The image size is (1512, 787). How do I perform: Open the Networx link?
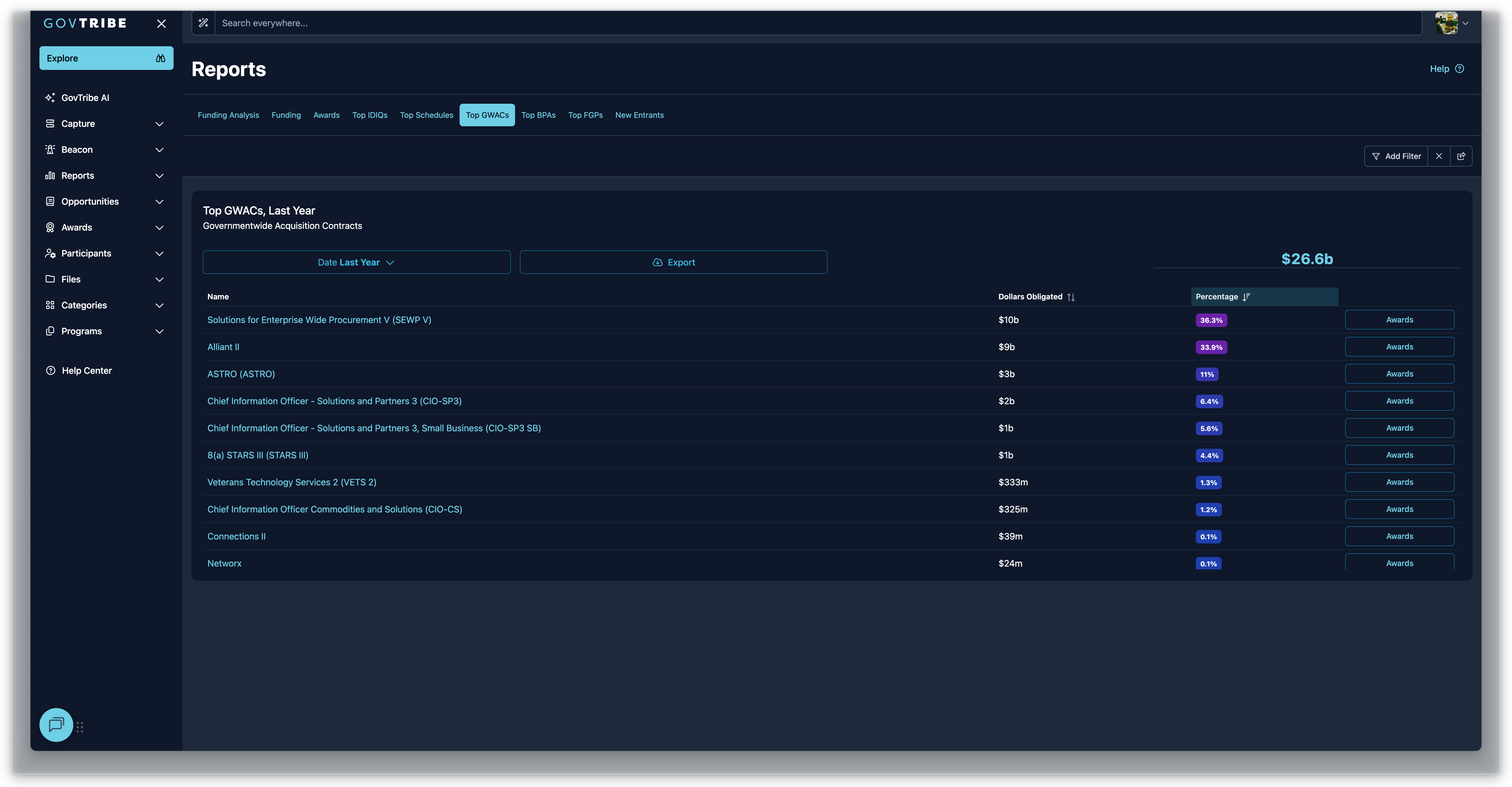[224, 563]
